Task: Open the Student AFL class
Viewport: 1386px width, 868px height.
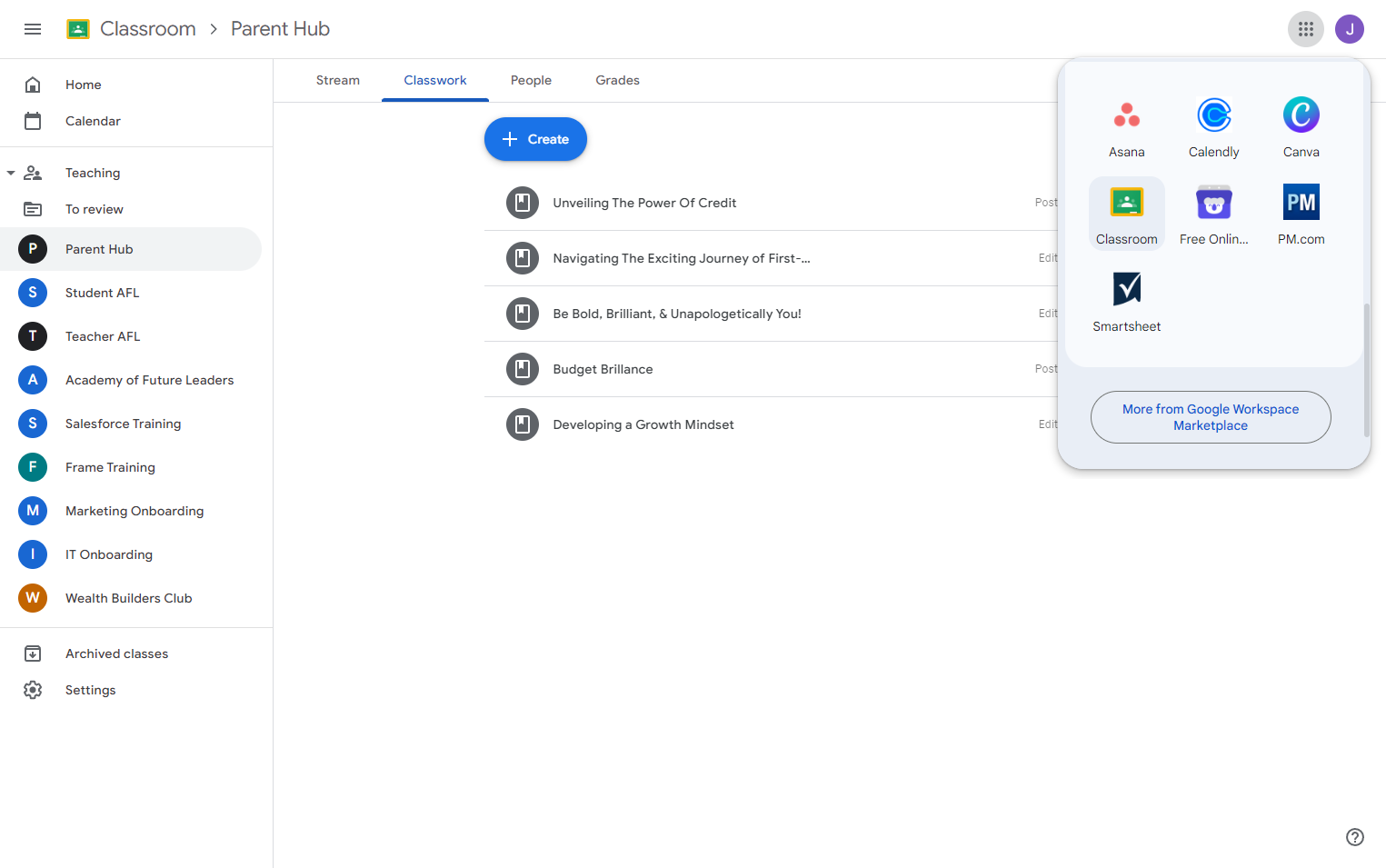Action: click(131, 293)
